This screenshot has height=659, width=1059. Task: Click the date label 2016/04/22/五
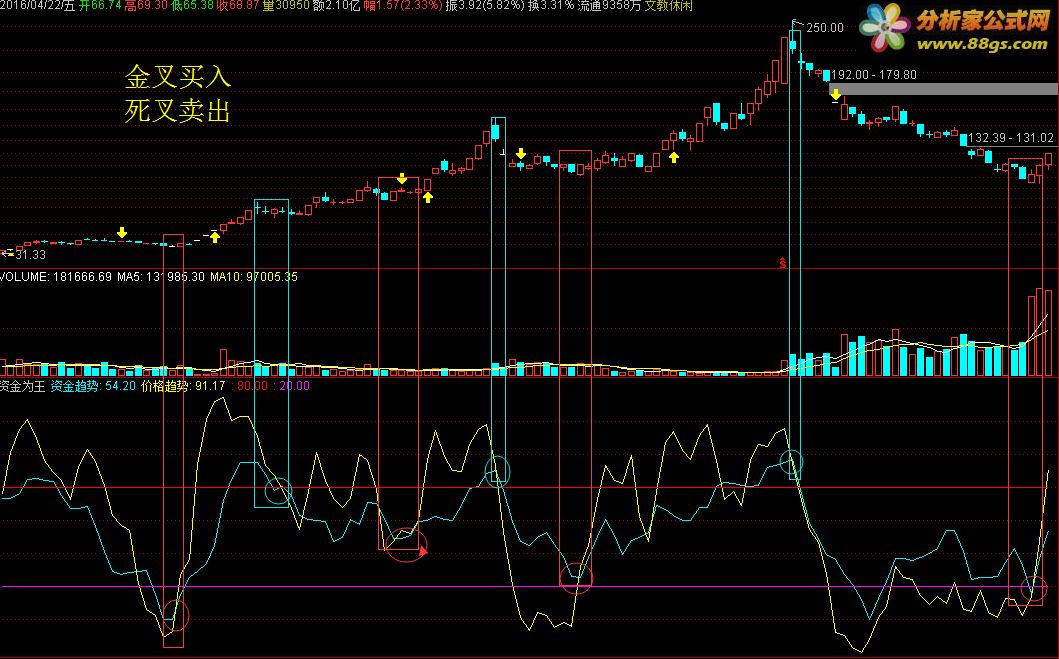coord(37,5)
